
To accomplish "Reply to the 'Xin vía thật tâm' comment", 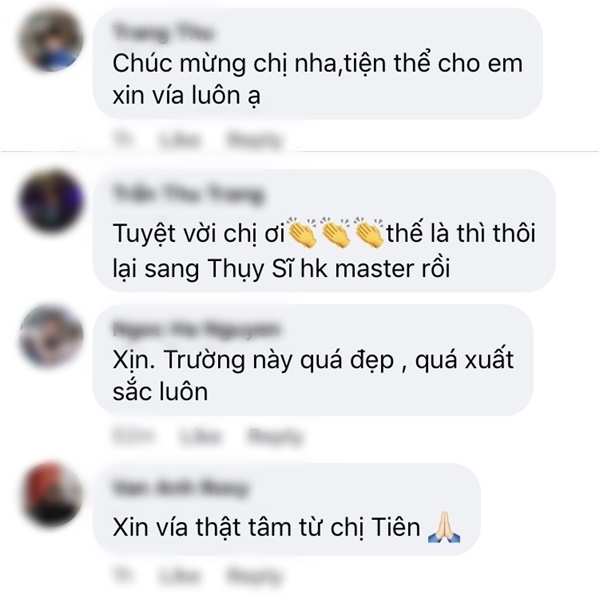I will pos(254,576).
